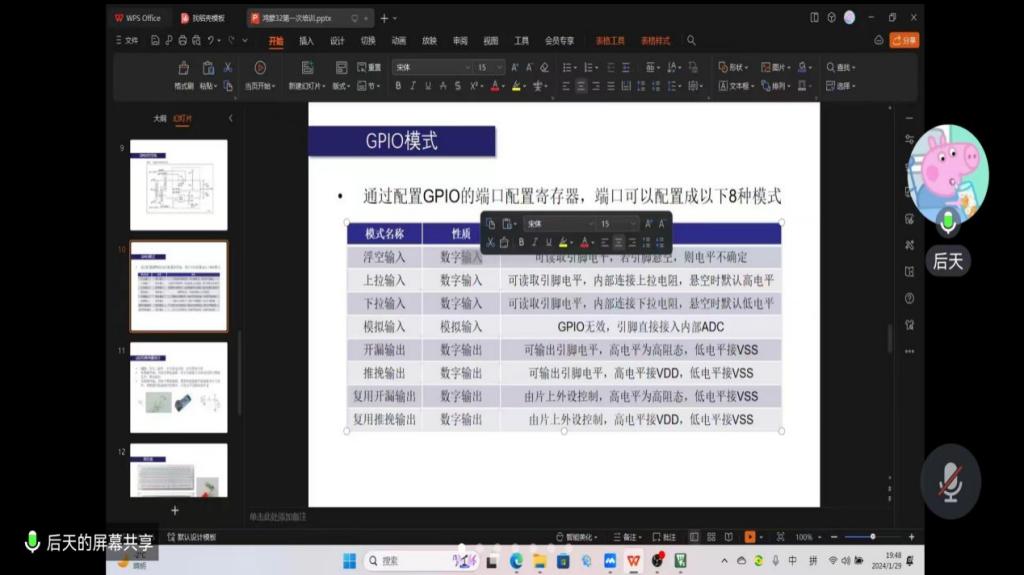The image size is (1024, 575).
Task: Toggle Italic formatting in the ribbon
Action: click(413, 86)
